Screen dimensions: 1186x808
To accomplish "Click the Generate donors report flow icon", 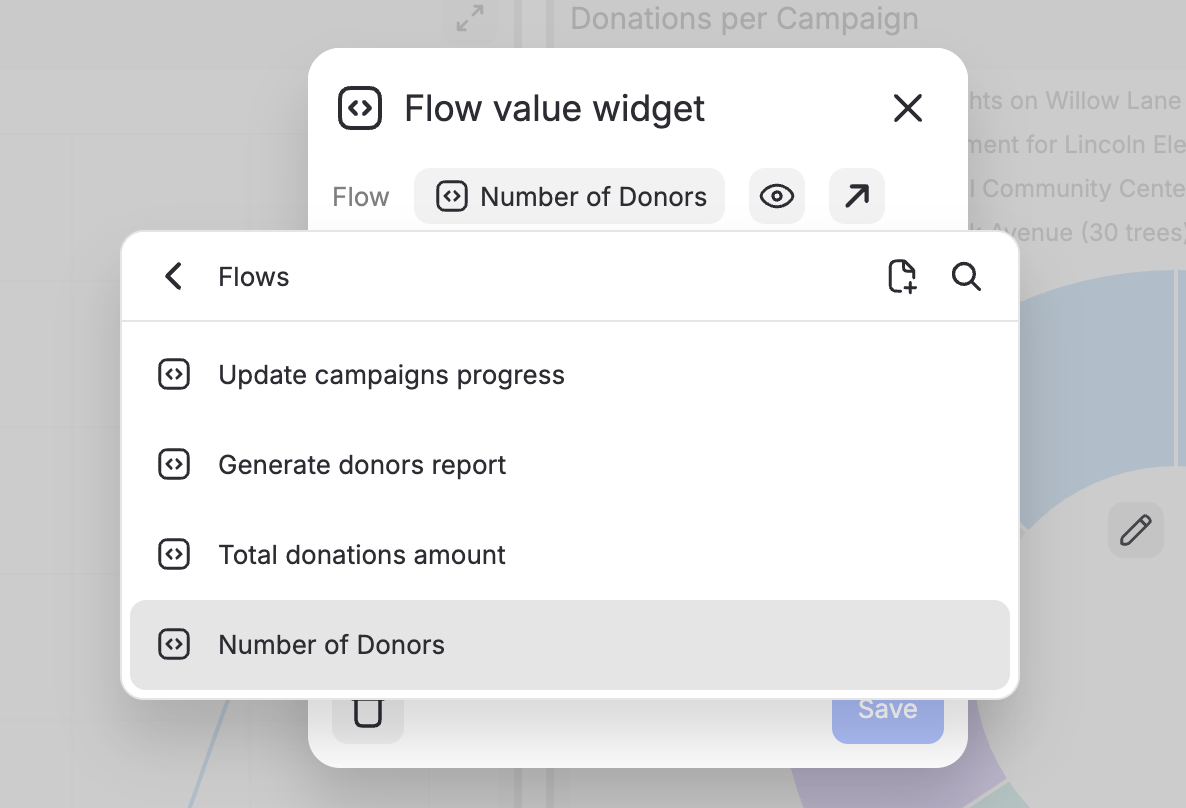I will pos(174,465).
